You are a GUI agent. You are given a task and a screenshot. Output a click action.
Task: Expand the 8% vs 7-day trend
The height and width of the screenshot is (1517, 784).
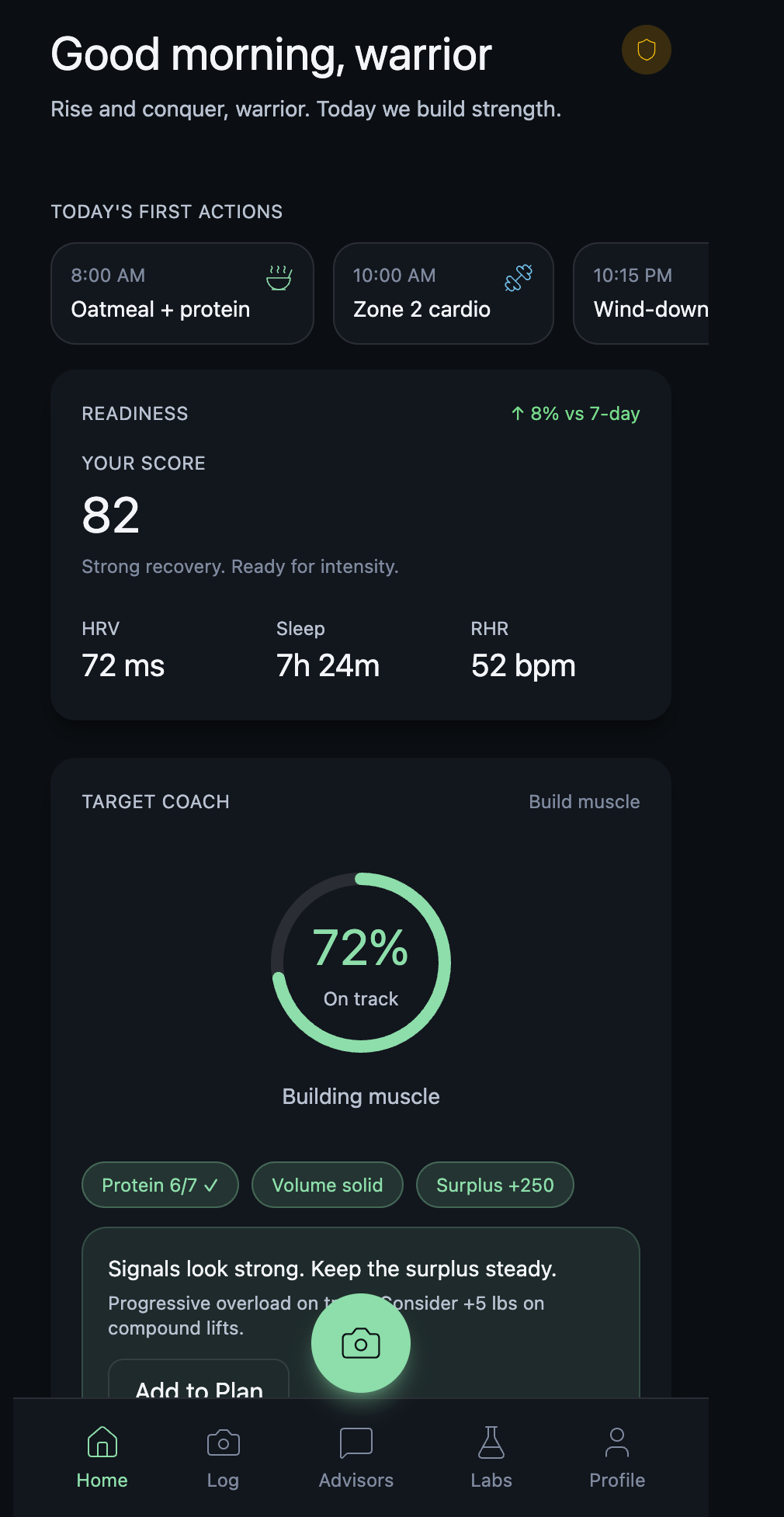point(575,414)
